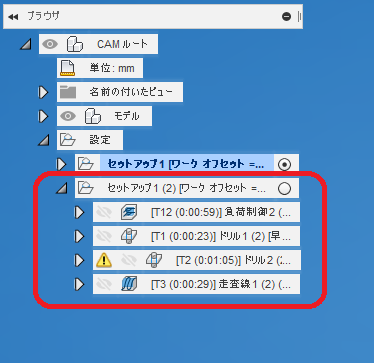The height and width of the screenshot is (363, 374).
Task: Select the highlighted セットアップ1 row text
Action: pos(186,164)
